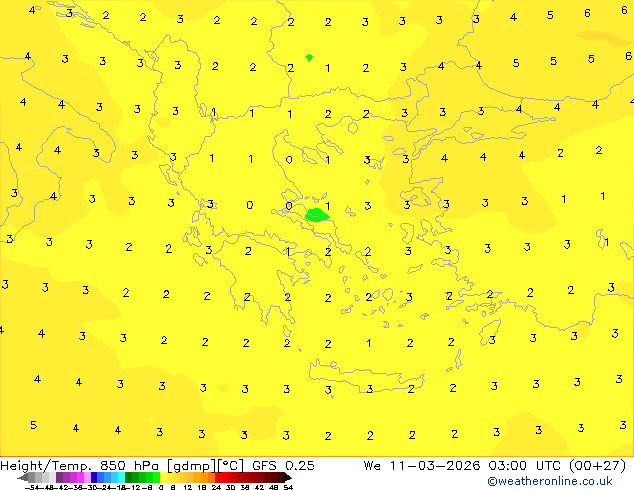Pick the light pink swatch on the scale

87,477
